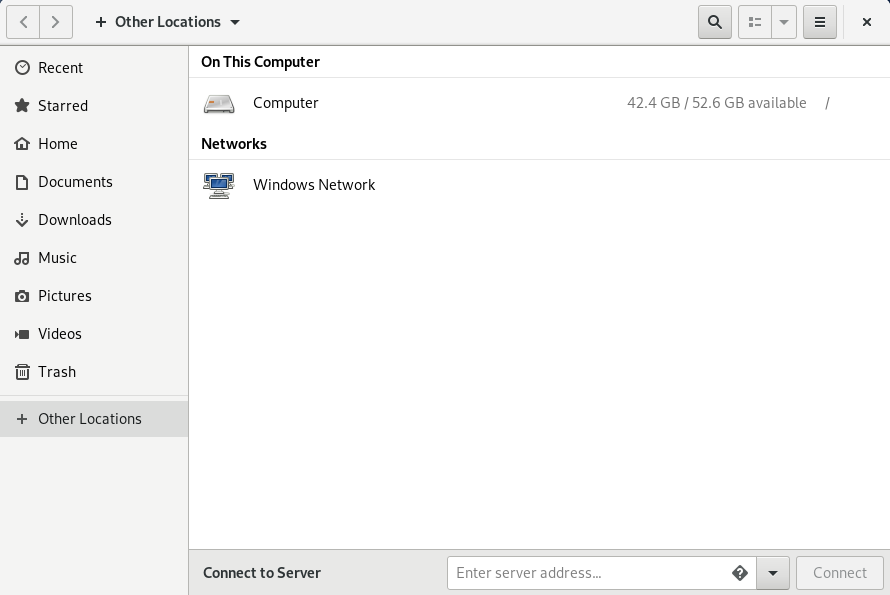Image resolution: width=890 pixels, height=595 pixels.
Task: Click the search magnifier icon
Action: click(714, 22)
